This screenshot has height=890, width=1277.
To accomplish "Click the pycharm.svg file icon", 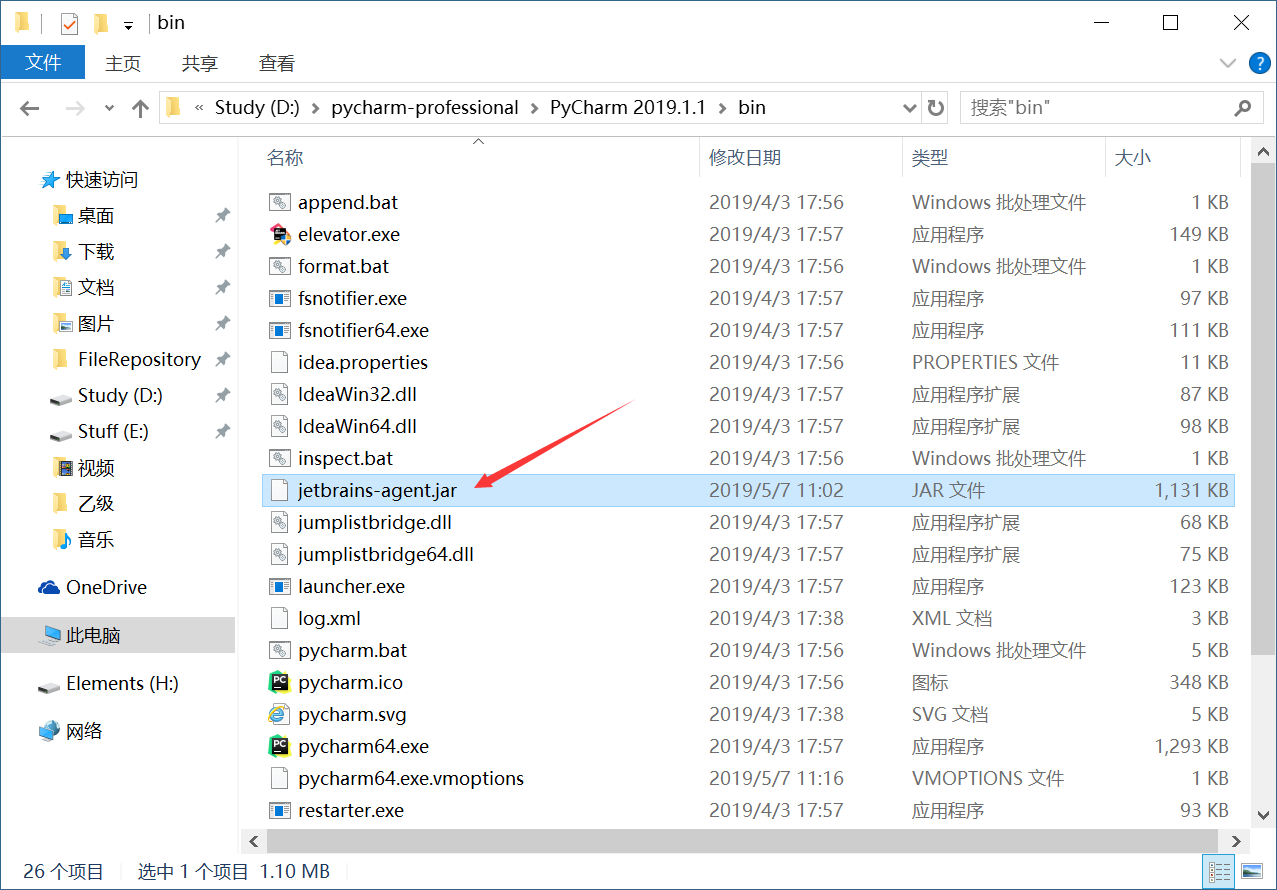I will 279,714.
